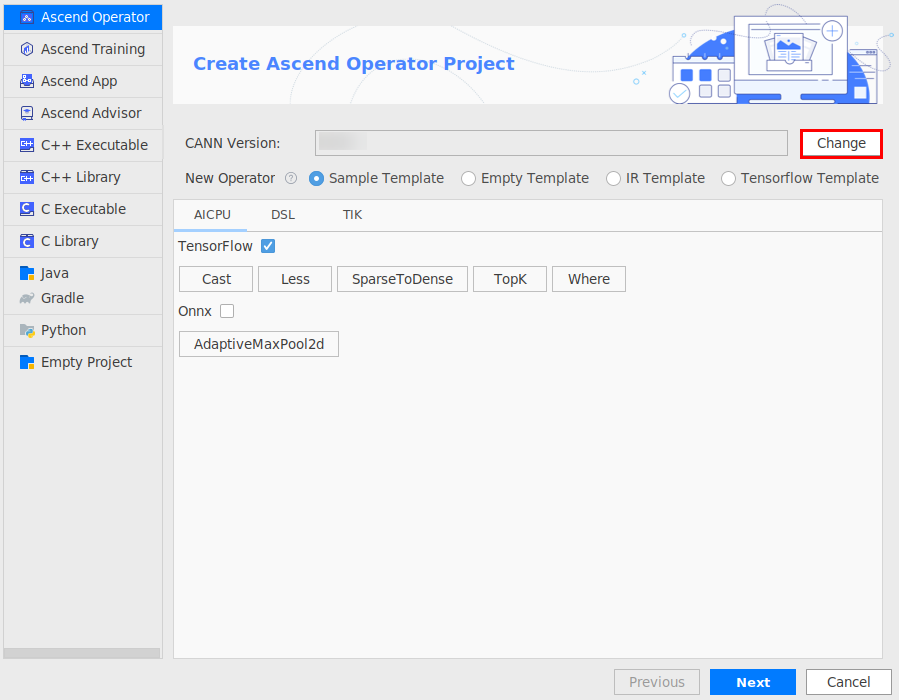Click the Cancel button
Image resolution: width=899 pixels, height=700 pixels.
click(849, 682)
